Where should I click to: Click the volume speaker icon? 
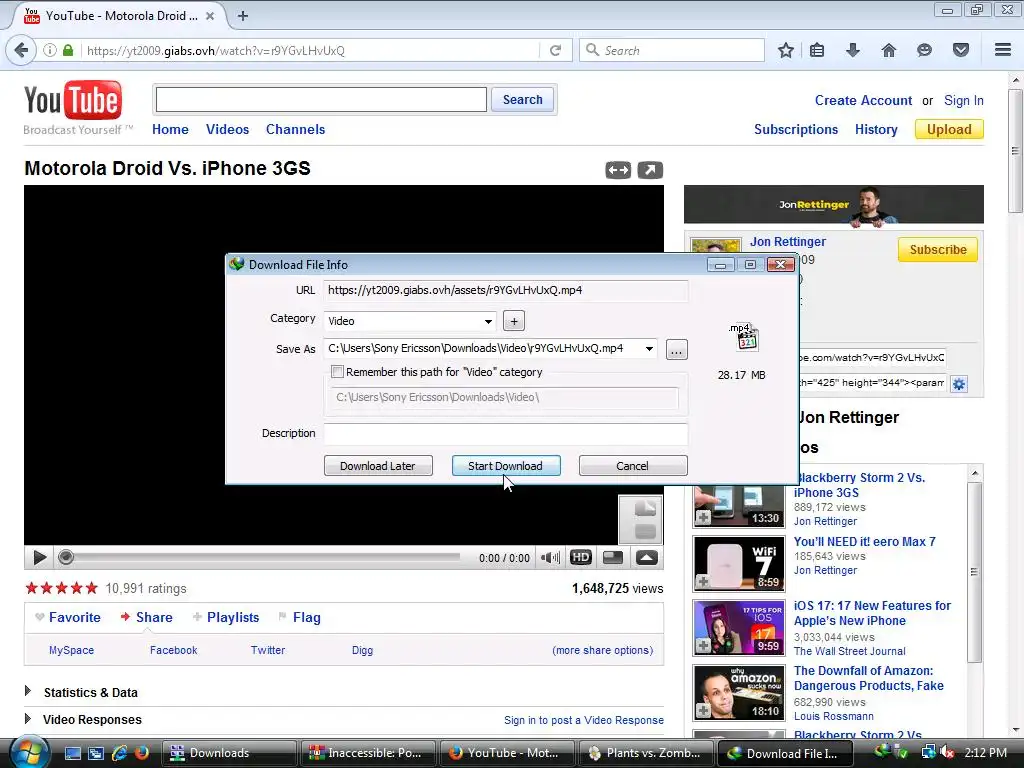[550, 558]
